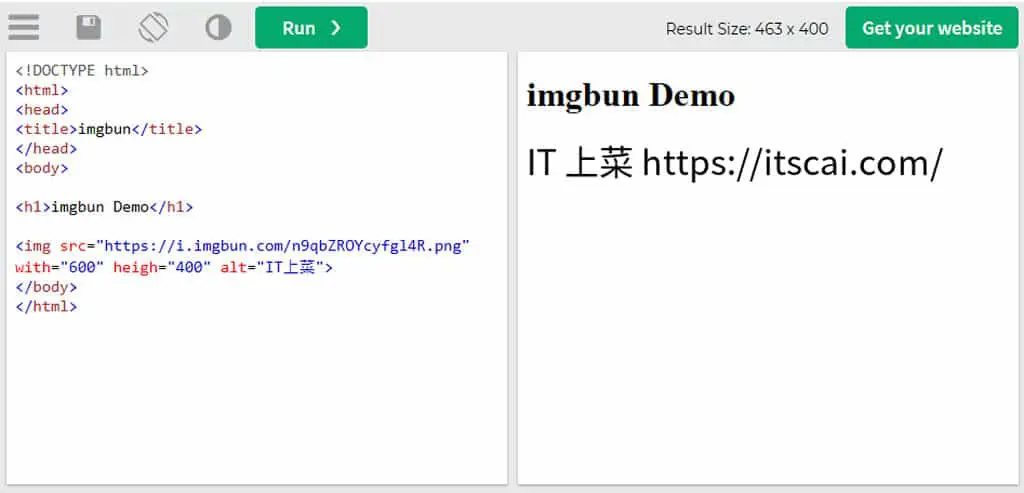Click the heigh="400" attribute in the code

click(x=163, y=267)
